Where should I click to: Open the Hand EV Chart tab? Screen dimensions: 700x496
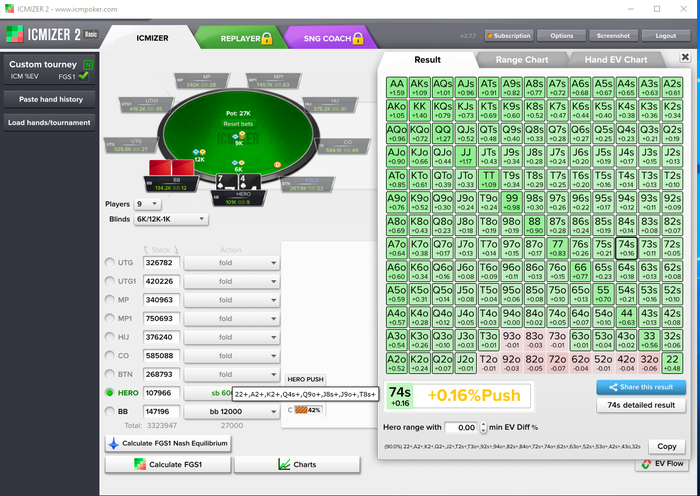tap(616, 59)
